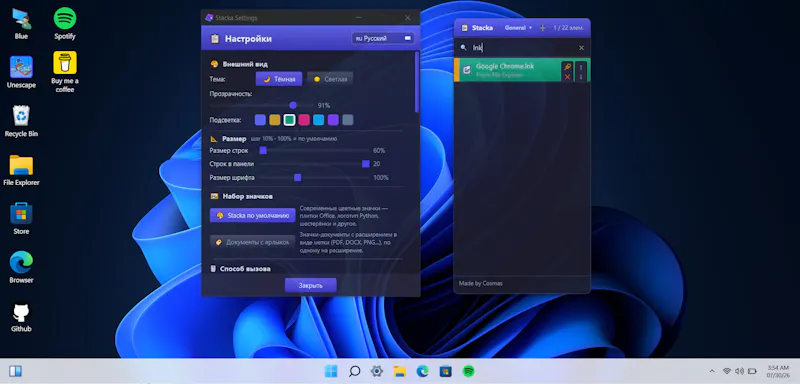Pick the sky blue accent color swatch
The width and height of the screenshot is (800, 384).
point(318,120)
